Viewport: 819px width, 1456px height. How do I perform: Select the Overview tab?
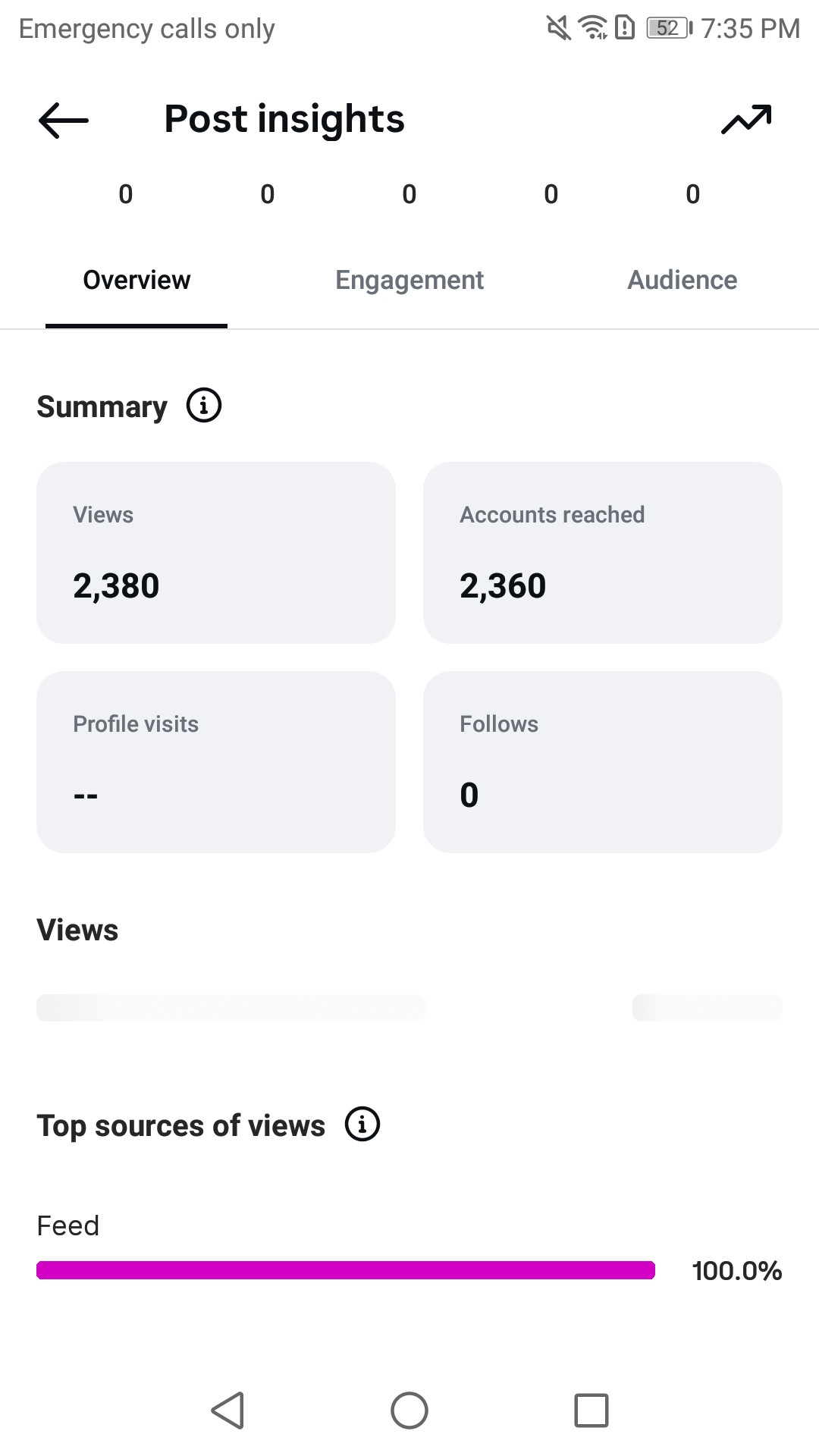coord(136,281)
